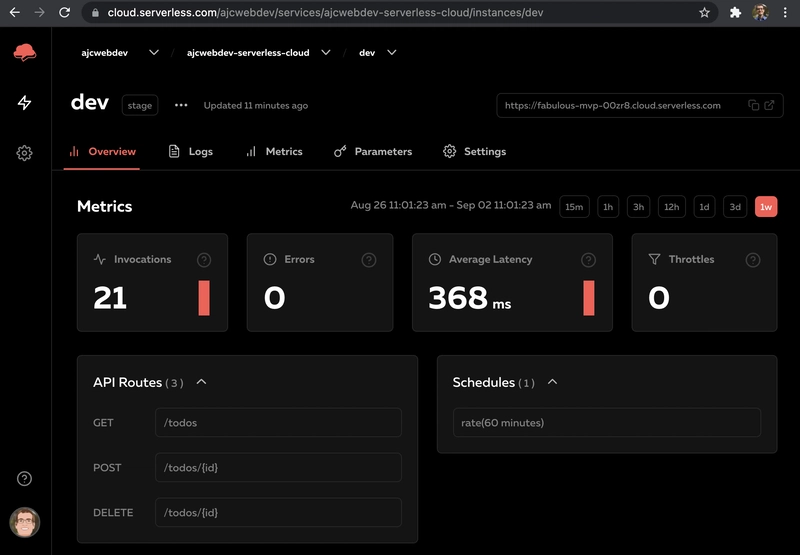Select the 1d time range

pyautogui.click(x=704, y=207)
